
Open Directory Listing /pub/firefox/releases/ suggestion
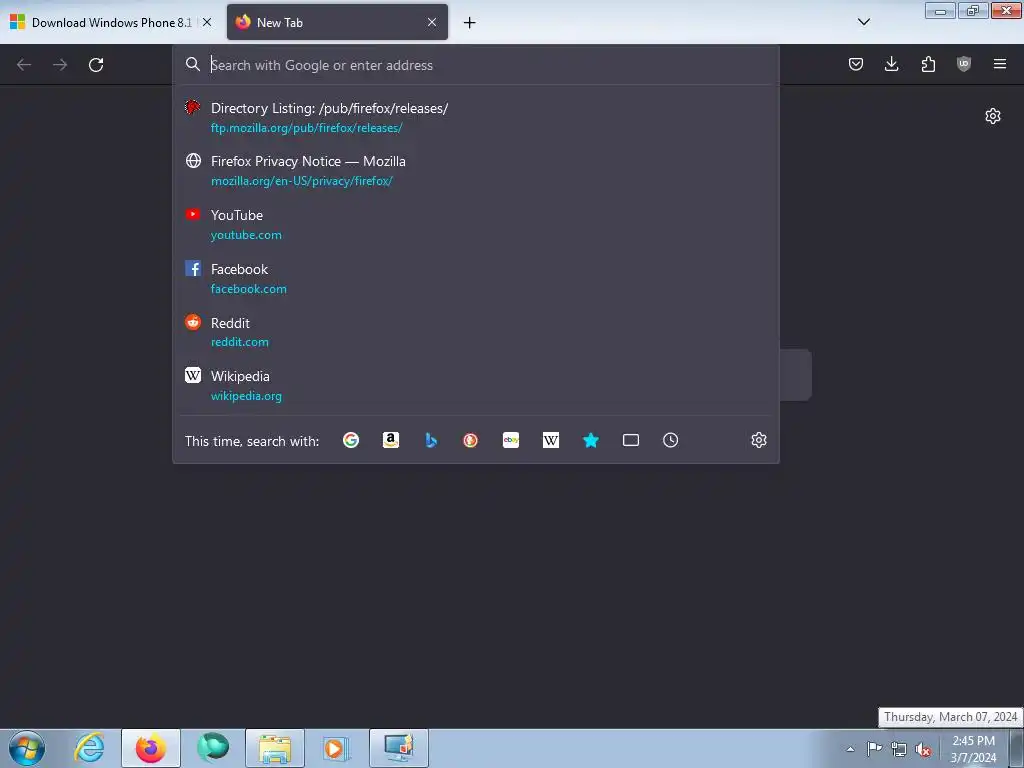[x=475, y=118]
